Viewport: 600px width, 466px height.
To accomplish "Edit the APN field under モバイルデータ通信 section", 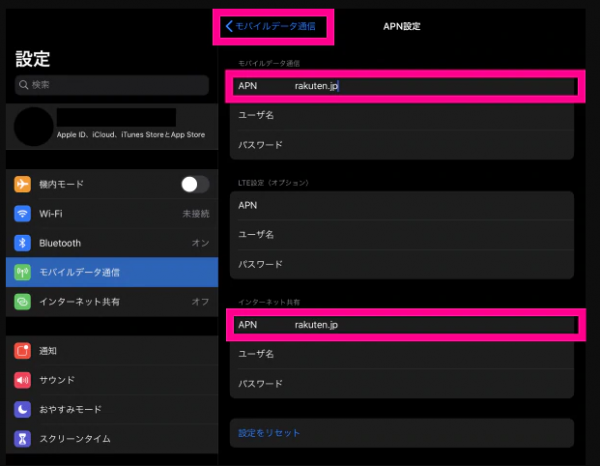I will pyautogui.click(x=402, y=86).
